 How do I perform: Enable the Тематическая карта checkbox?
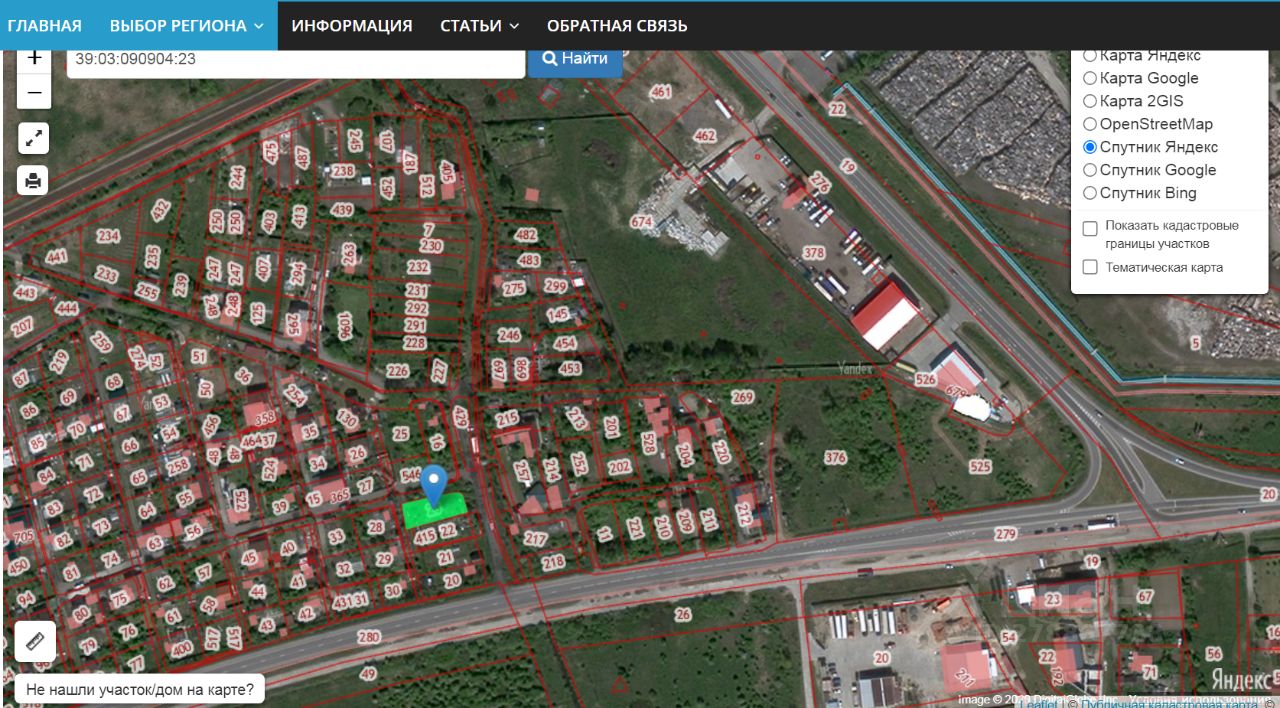coord(1090,267)
